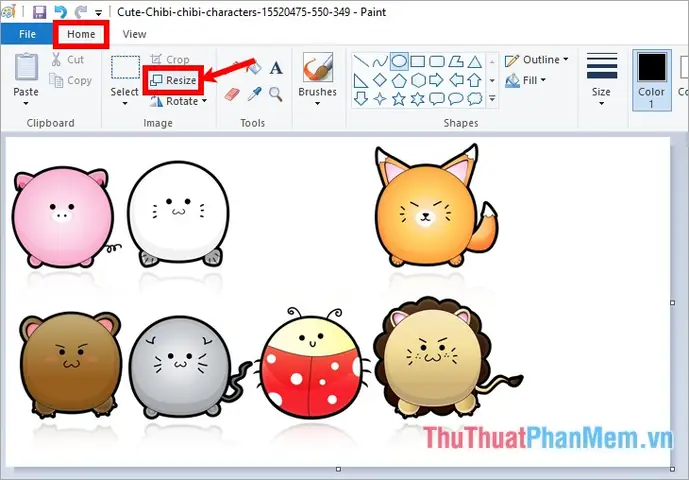Expand the Brushes dropdown arrow

pyautogui.click(x=317, y=104)
